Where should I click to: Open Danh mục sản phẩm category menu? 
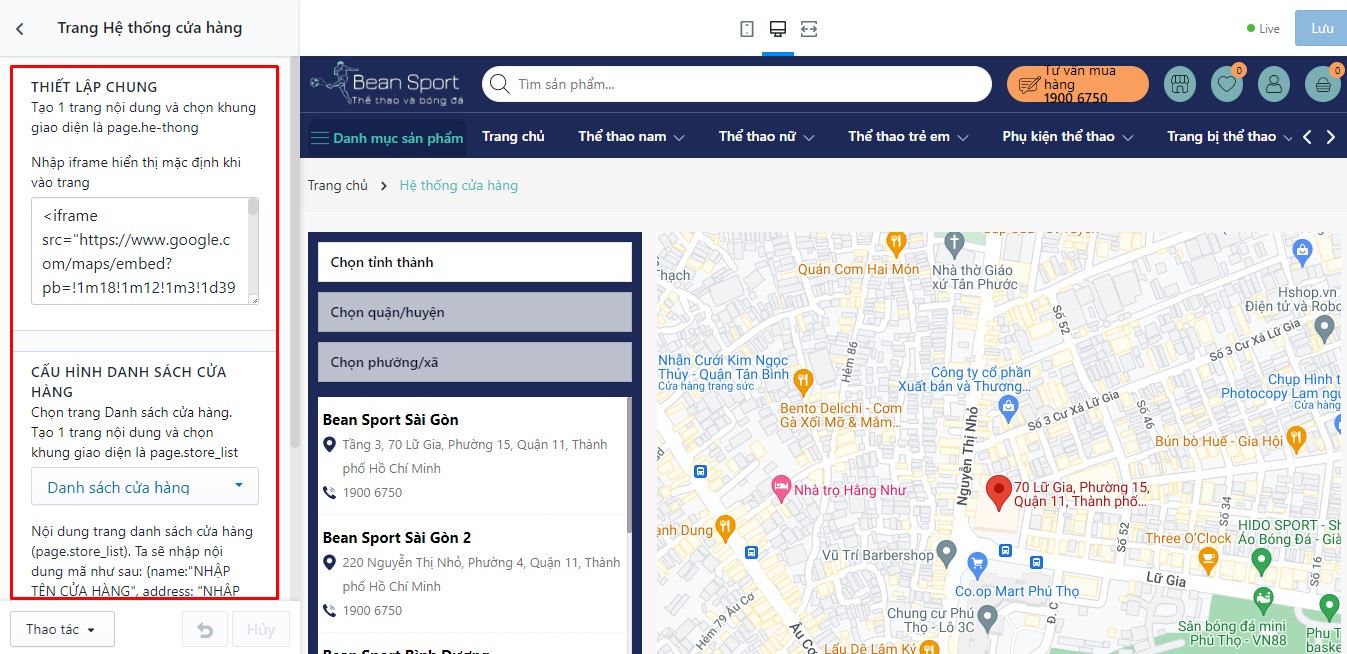(x=387, y=138)
